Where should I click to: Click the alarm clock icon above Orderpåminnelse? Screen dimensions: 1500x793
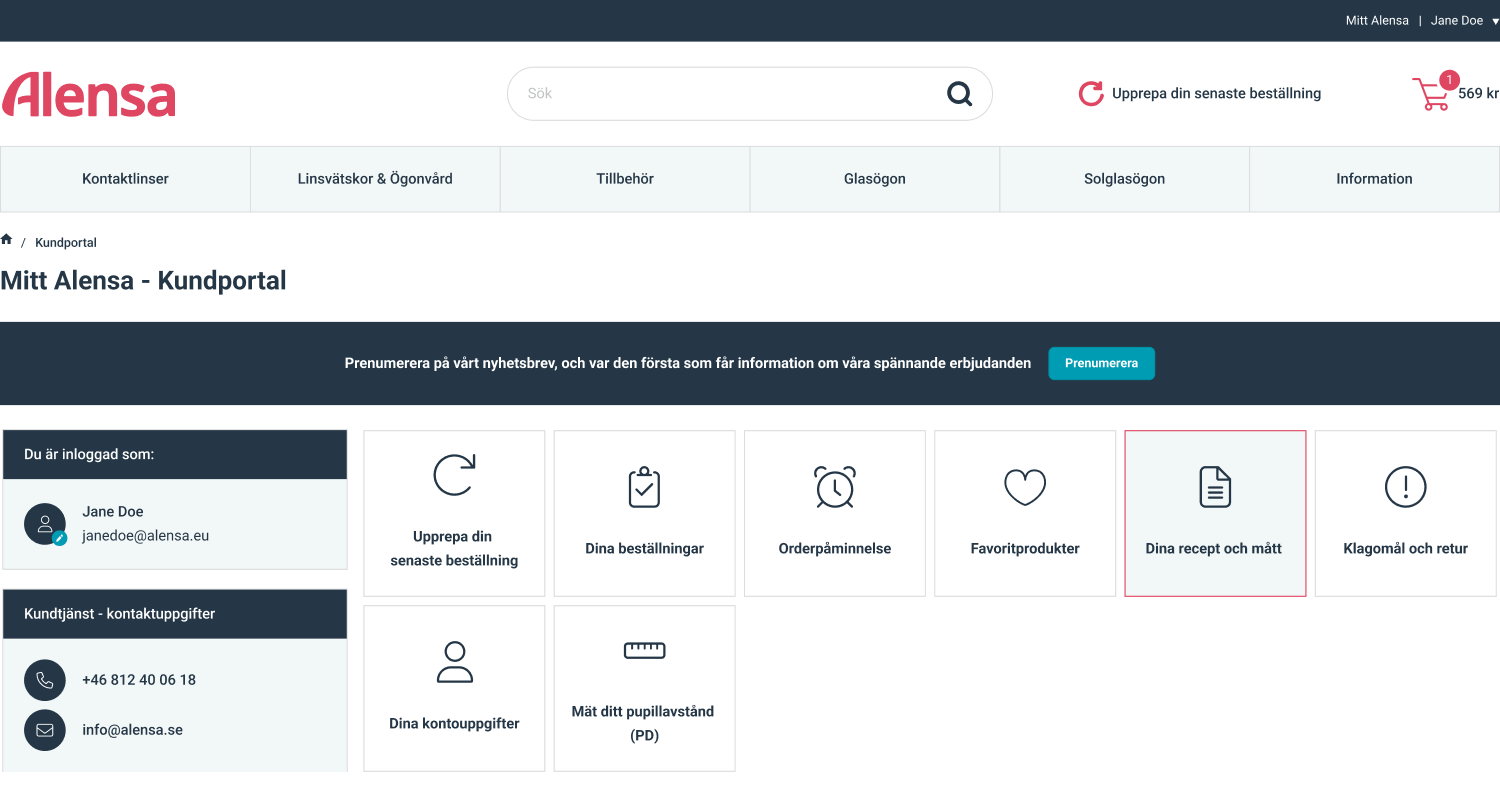click(835, 487)
